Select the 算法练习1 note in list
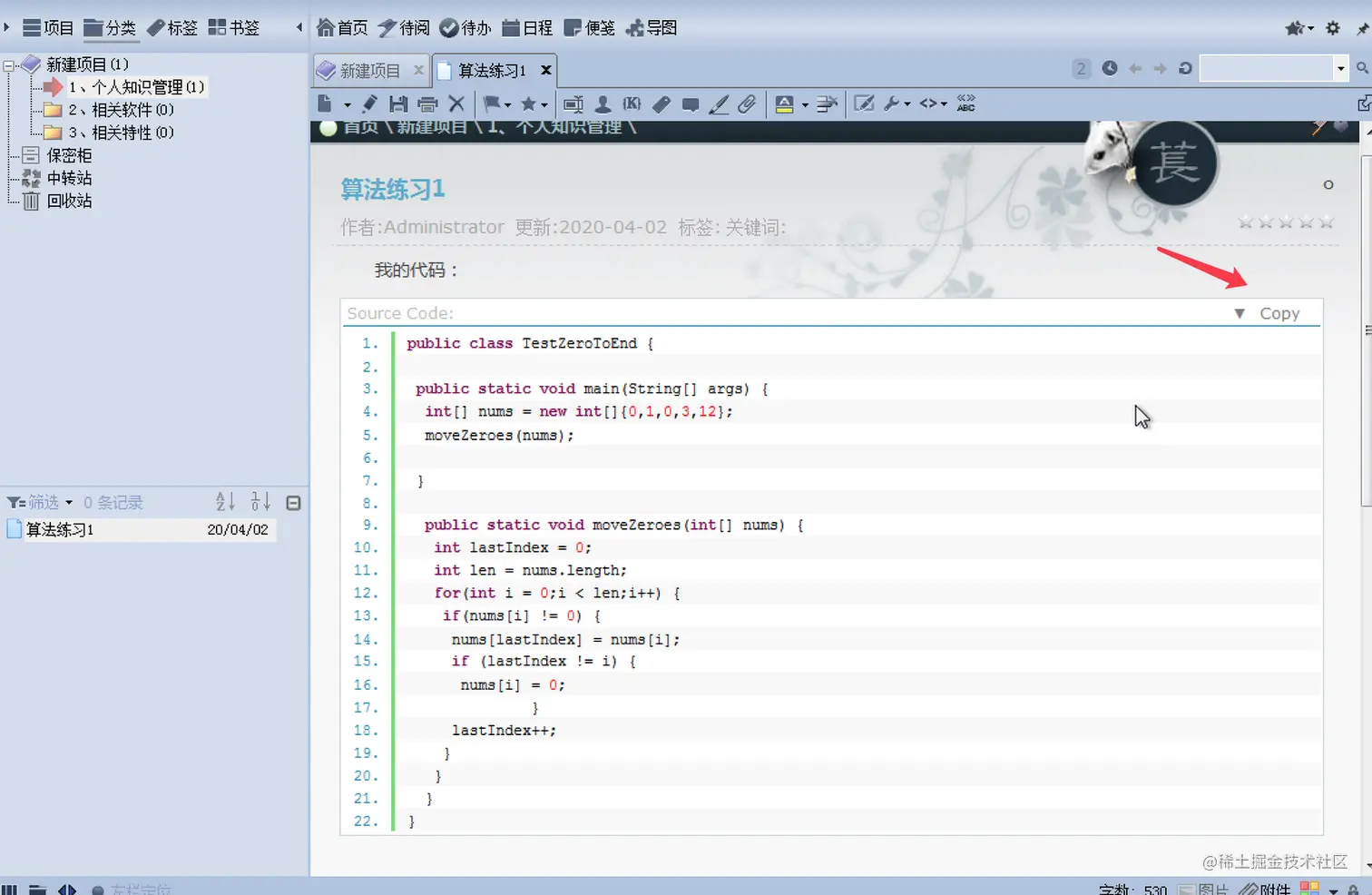This screenshot has height=895, width=1372. [x=141, y=529]
